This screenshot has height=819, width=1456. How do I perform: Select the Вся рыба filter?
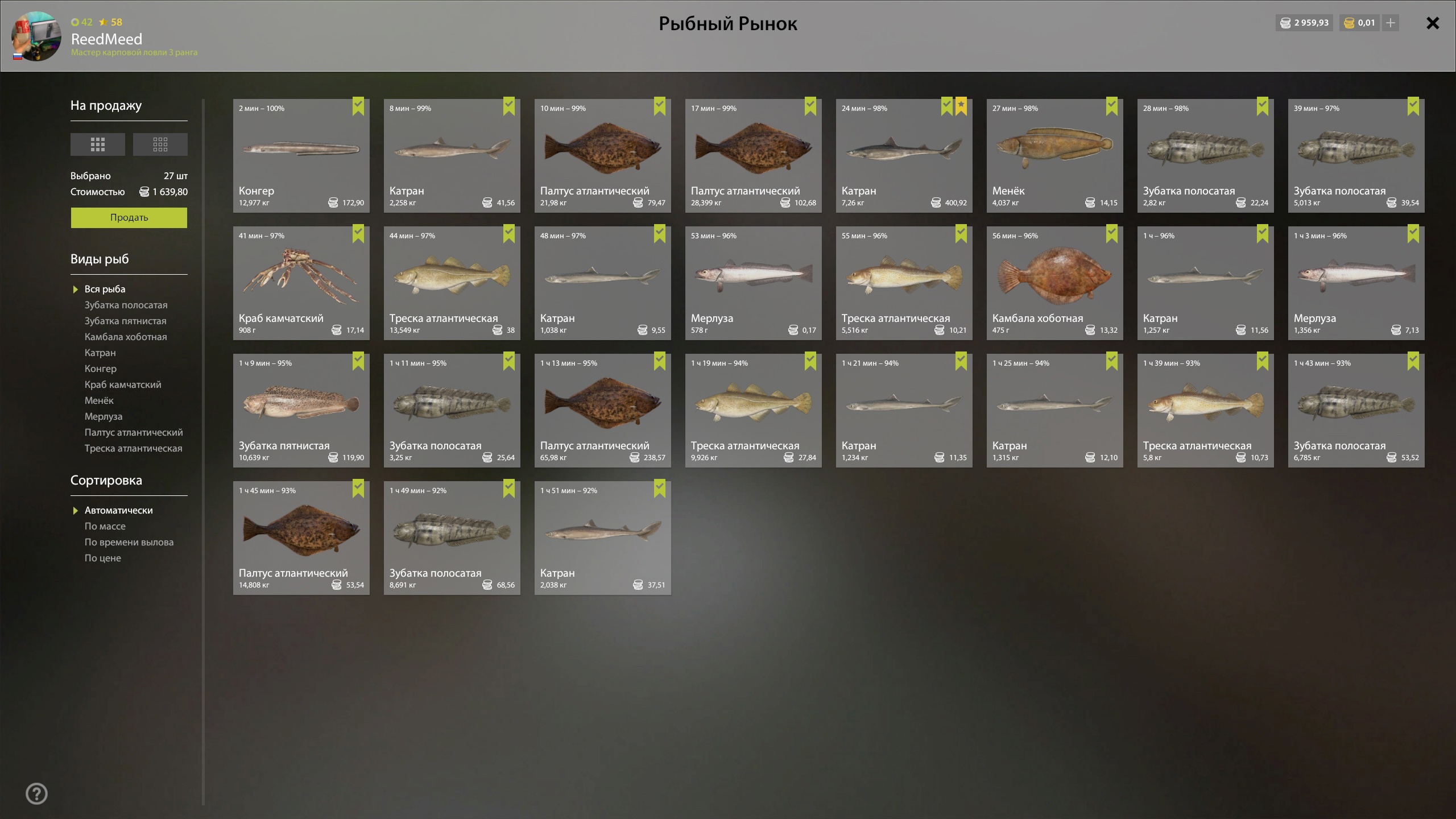[x=105, y=289]
